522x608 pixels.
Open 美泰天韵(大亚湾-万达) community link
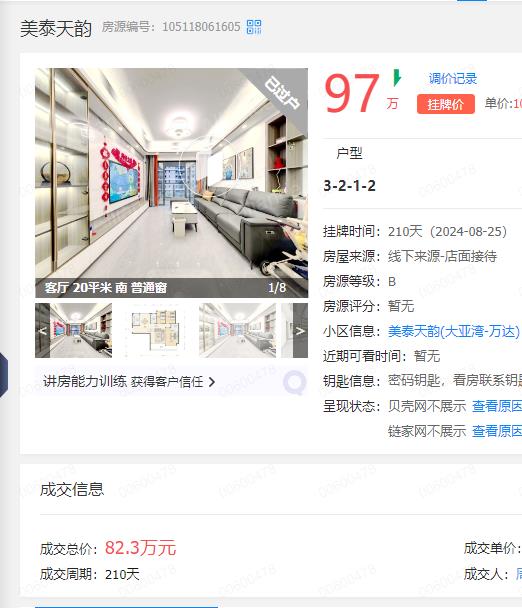[x=454, y=332]
